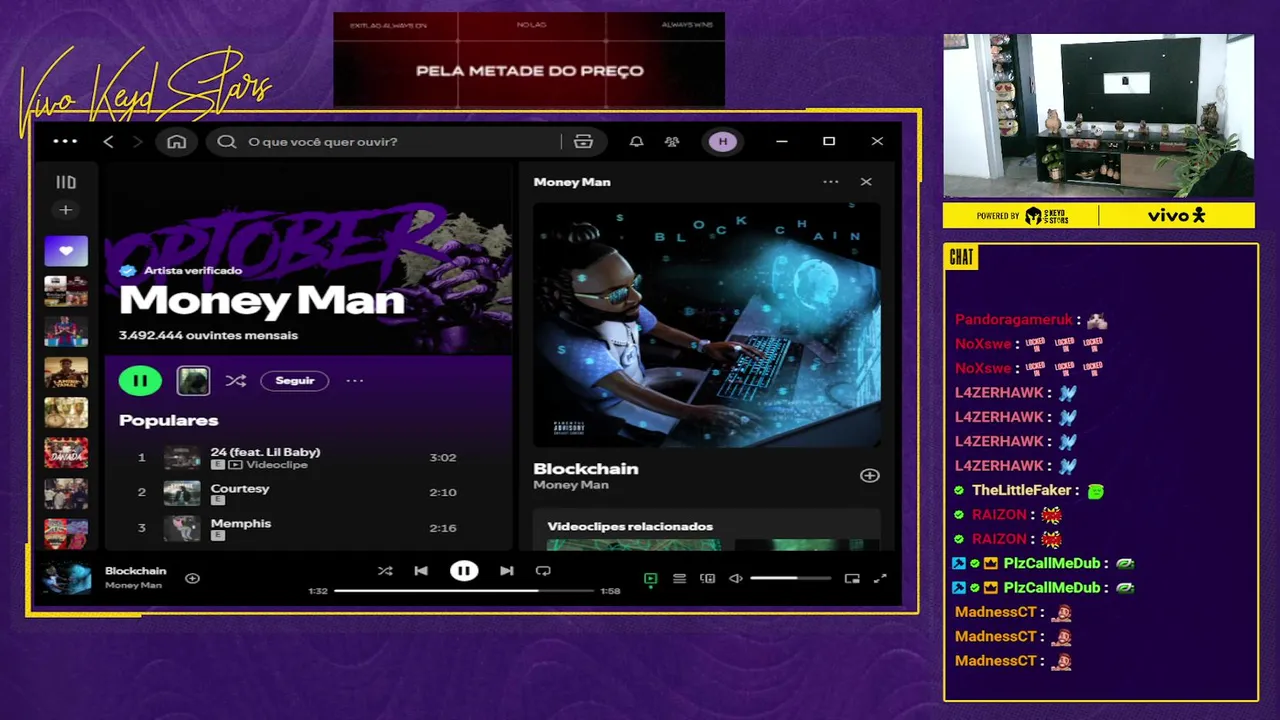Open the second sidebar playlist thumbnail
The height and width of the screenshot is (720, 1280).
tap(66, 291)
